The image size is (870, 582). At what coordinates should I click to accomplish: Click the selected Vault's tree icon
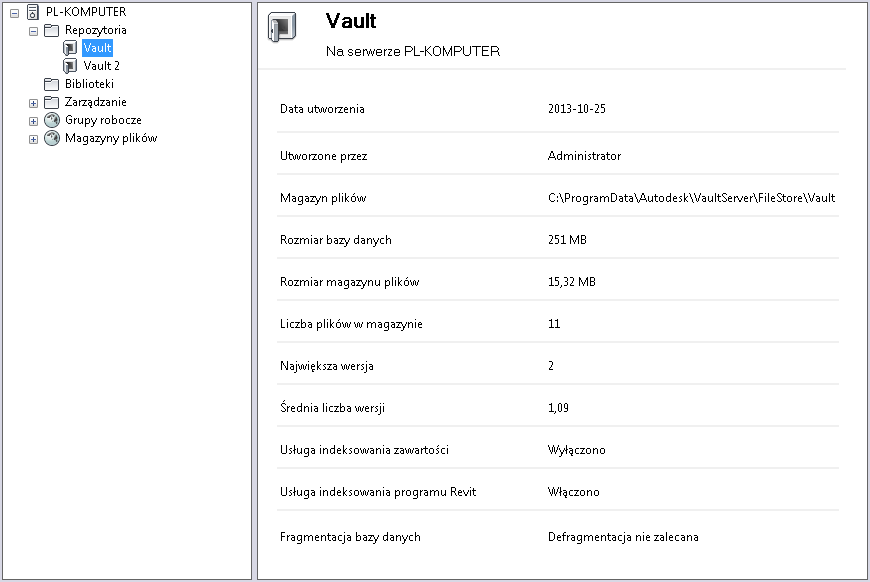click(70, 48)
